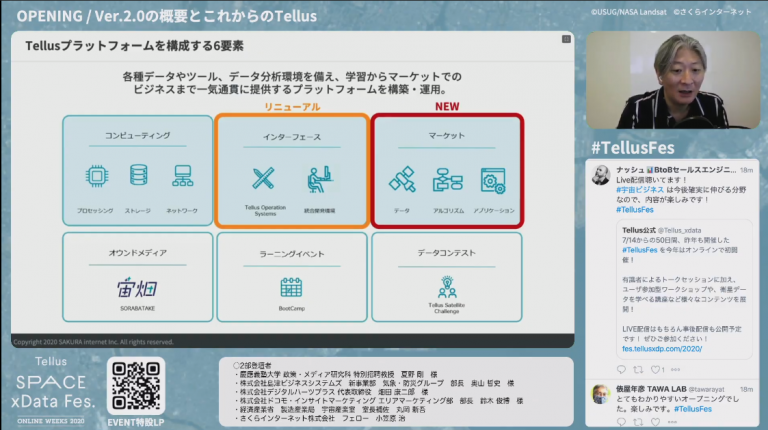This screenshot has width=768, height=430.
Task: Click the red NEW label
Action: coord(447,106)
